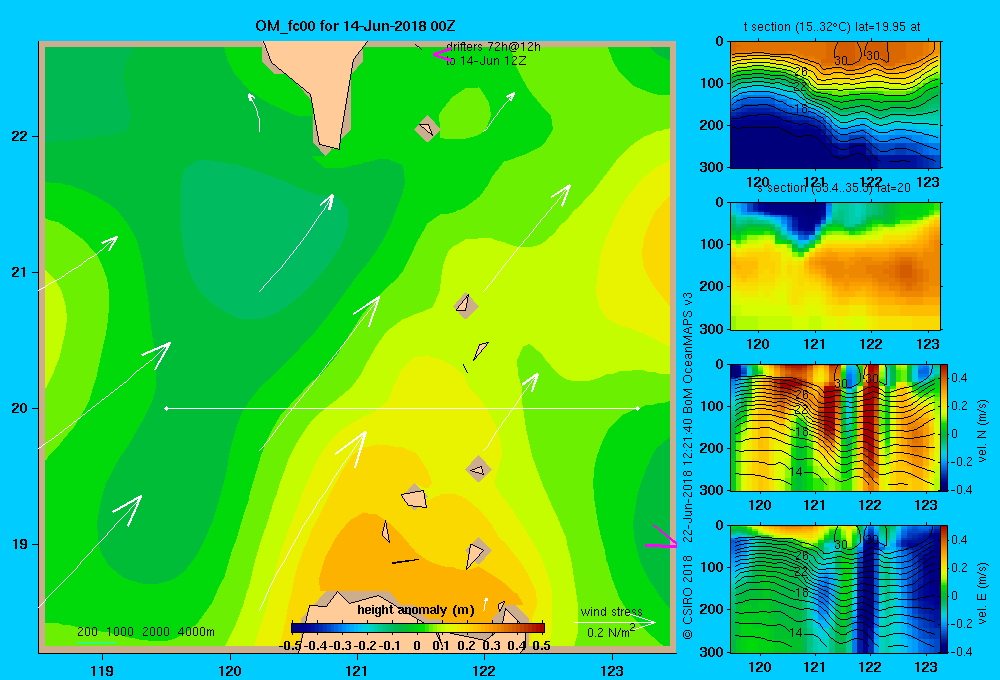
Task: Select the magenta drifter marker beside the drifters label
Action: [441, 54]
